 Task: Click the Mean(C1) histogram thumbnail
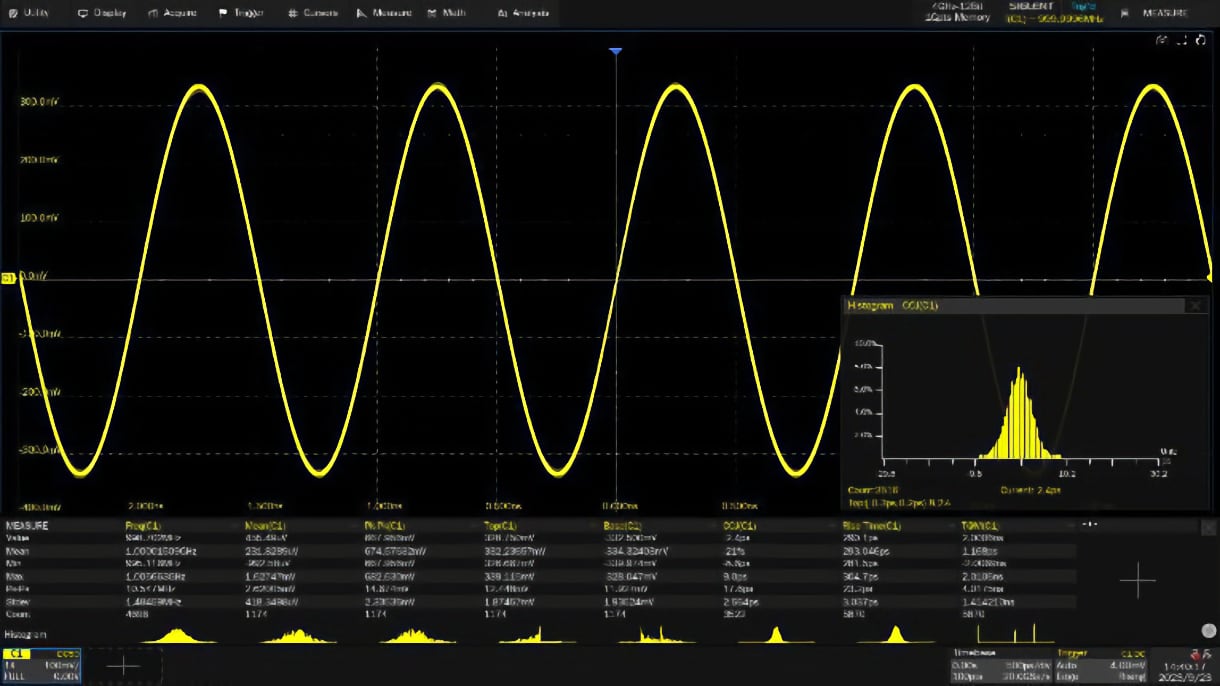297,634
